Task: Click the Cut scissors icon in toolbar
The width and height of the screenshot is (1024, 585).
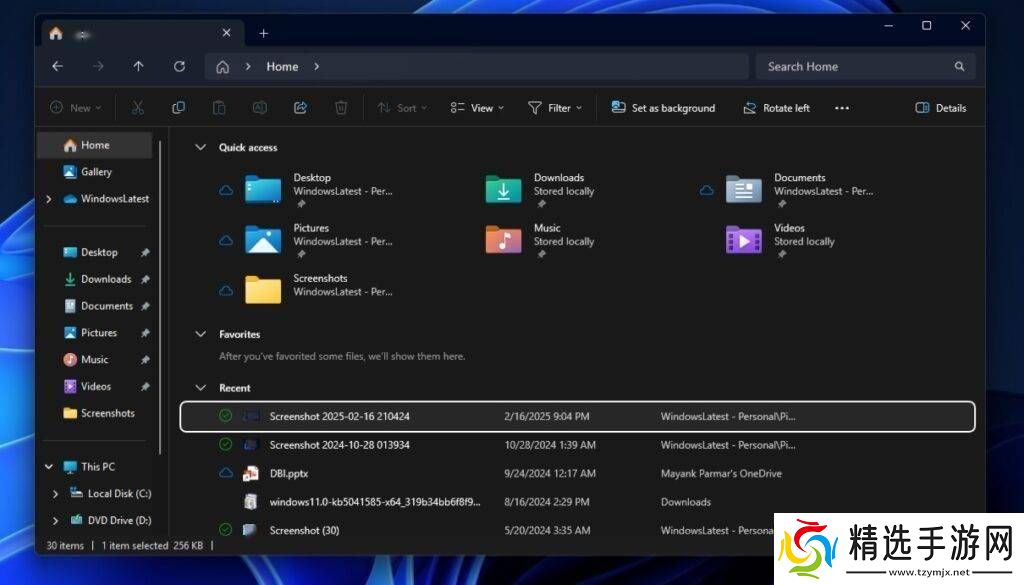Action: coord(138,108)
